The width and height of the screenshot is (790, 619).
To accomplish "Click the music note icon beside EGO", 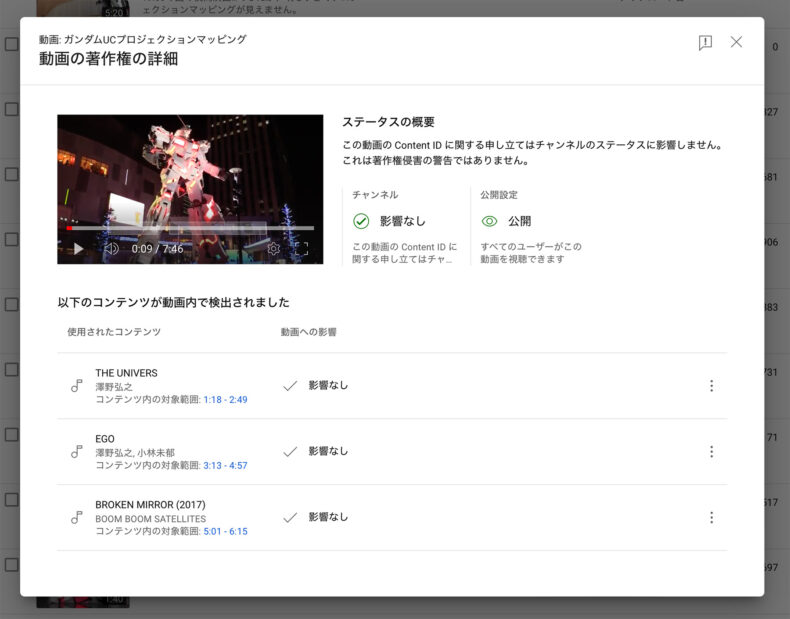I will 76,452.
